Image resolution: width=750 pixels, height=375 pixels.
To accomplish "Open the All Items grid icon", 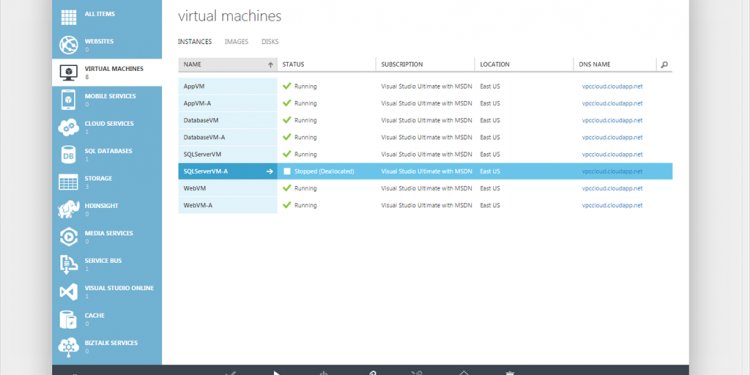I will (68, 17).
